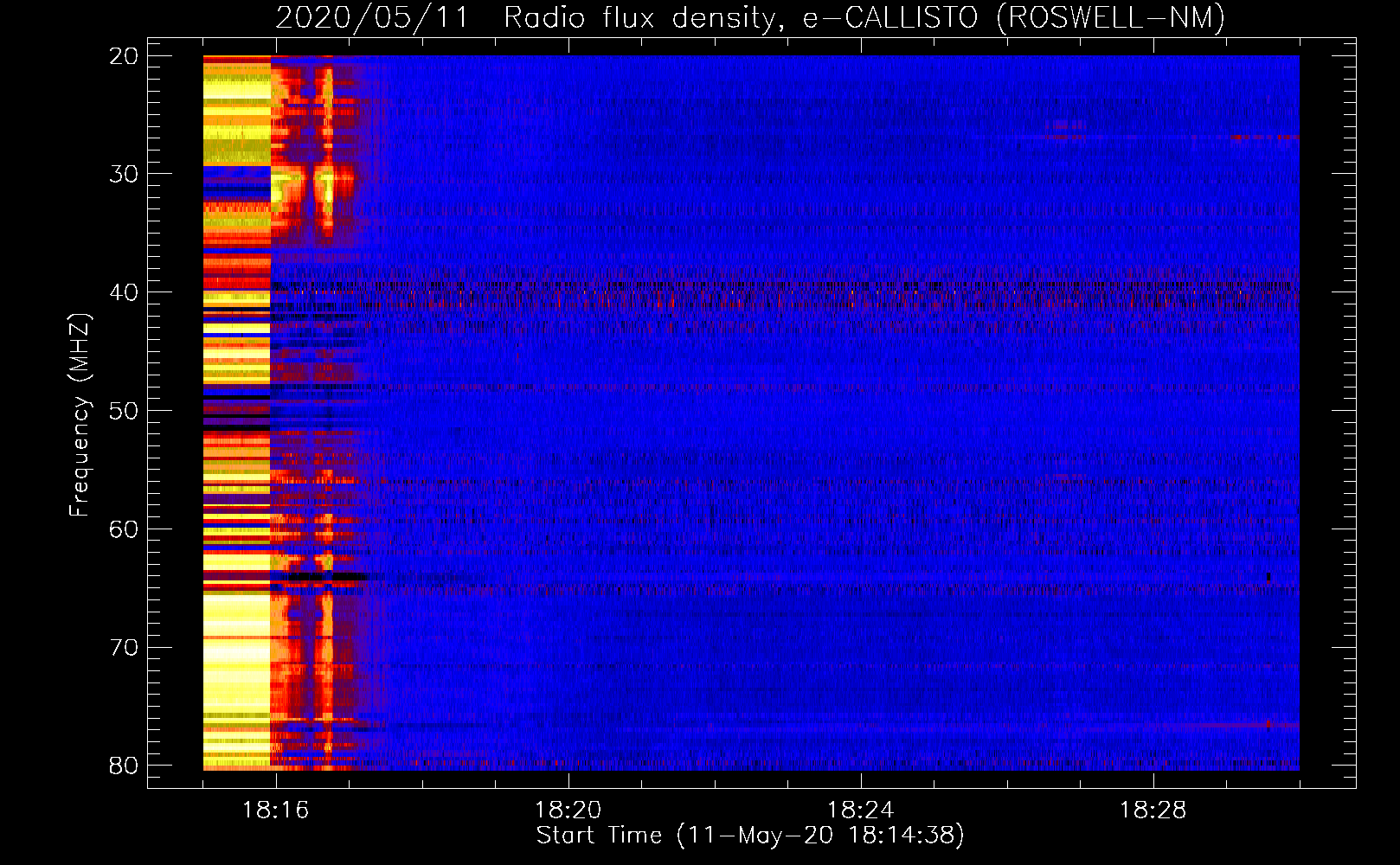Click frequency tick label 80
The width and height of the screenshot is (1400, 865).
pyautogui.click(x=124, y=766)
